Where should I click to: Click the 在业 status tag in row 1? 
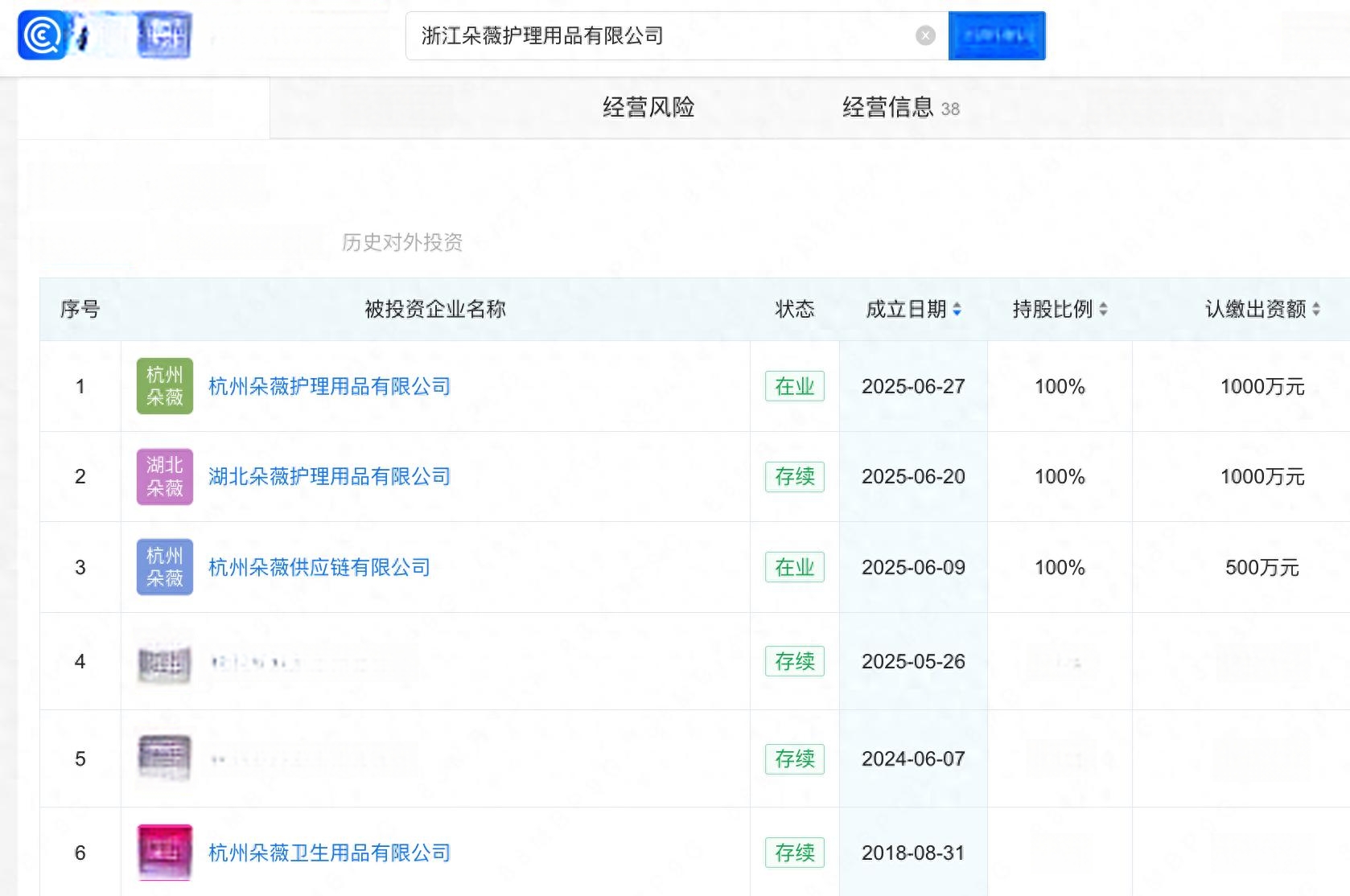tap(795, 387)
